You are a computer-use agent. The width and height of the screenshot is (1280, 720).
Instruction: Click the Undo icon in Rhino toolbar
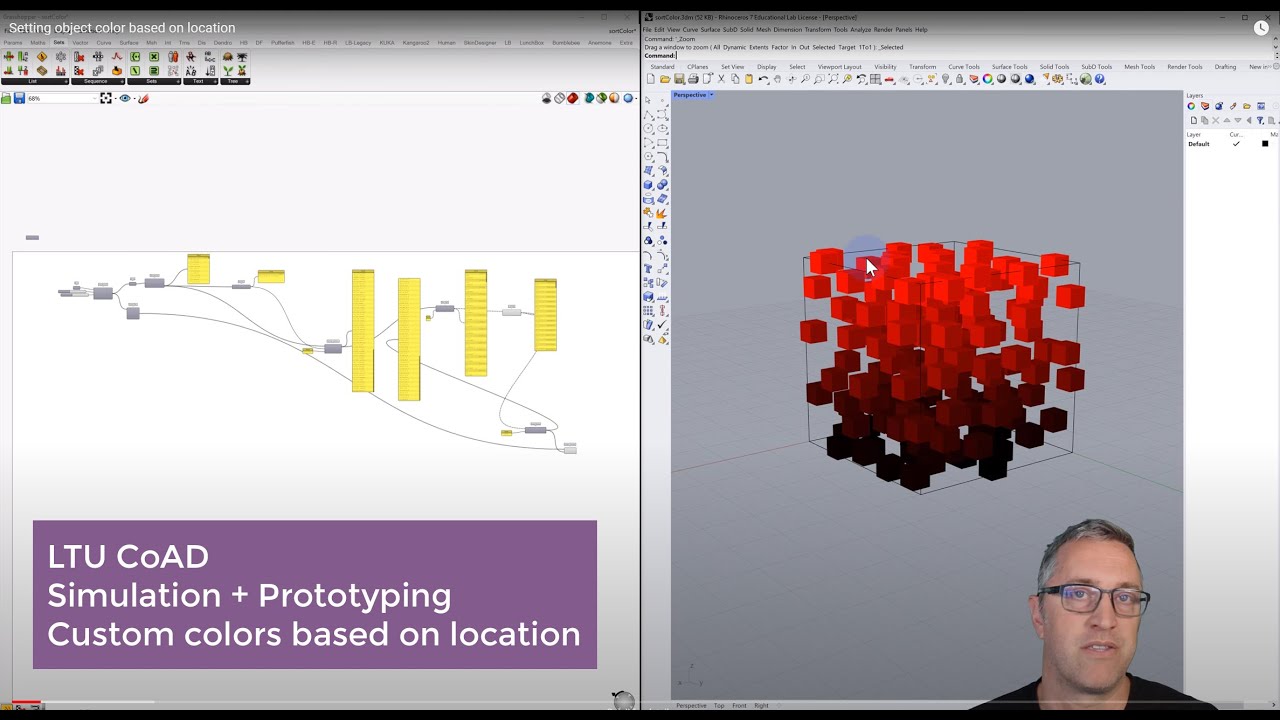(763, 79)
